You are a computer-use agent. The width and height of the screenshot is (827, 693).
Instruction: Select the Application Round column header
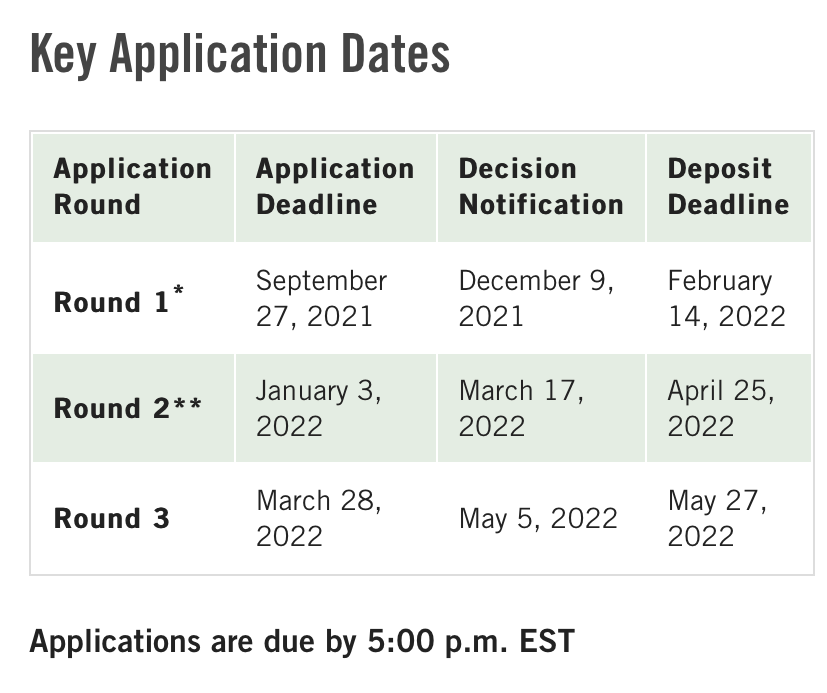133,187
